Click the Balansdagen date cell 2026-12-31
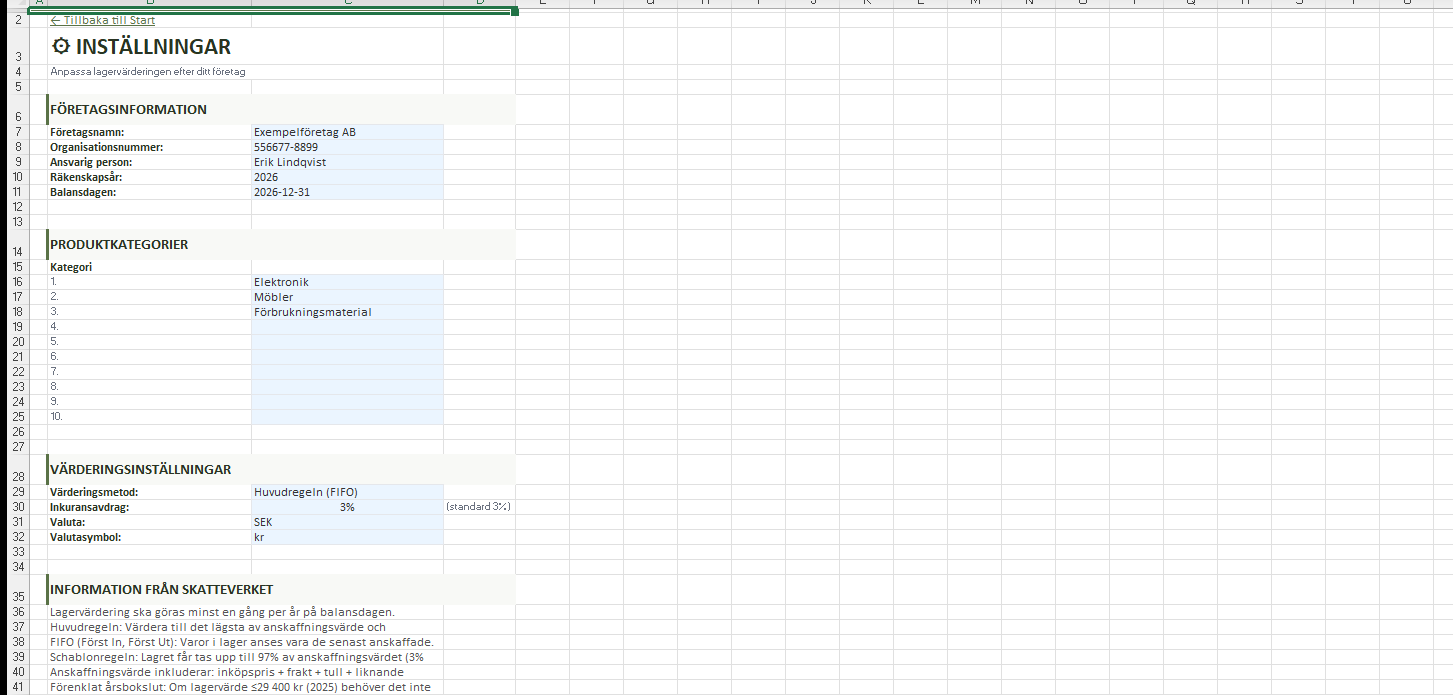 [x=347, y=192]
